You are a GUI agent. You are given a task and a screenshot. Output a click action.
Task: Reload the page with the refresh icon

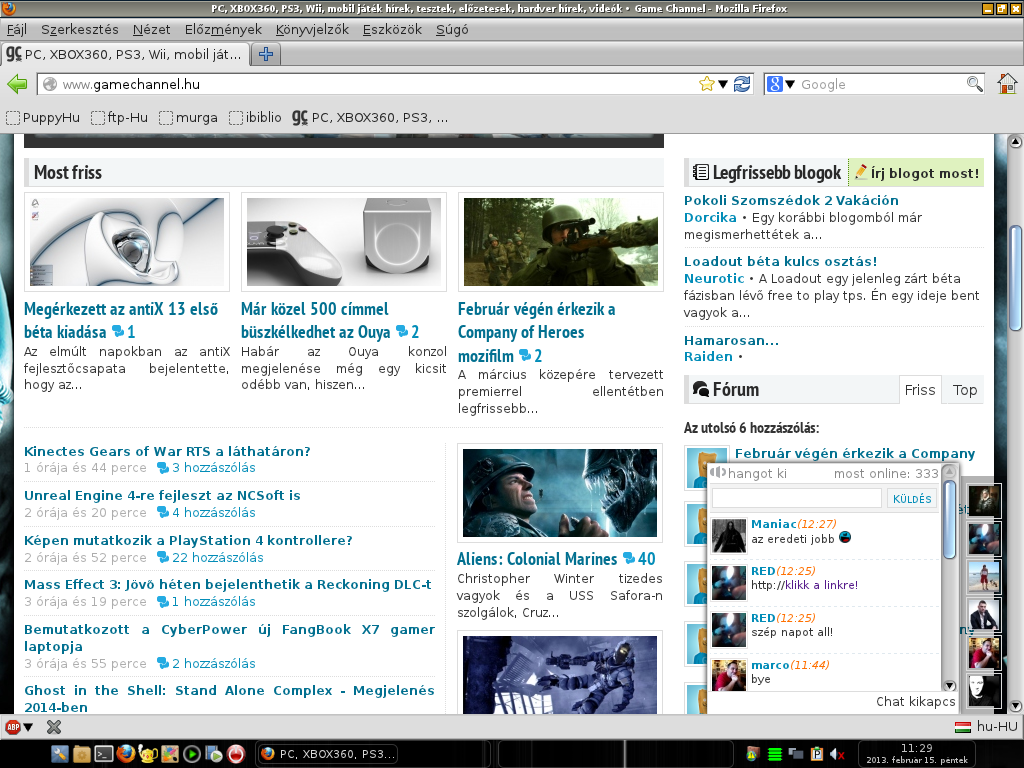coord(742,84)
